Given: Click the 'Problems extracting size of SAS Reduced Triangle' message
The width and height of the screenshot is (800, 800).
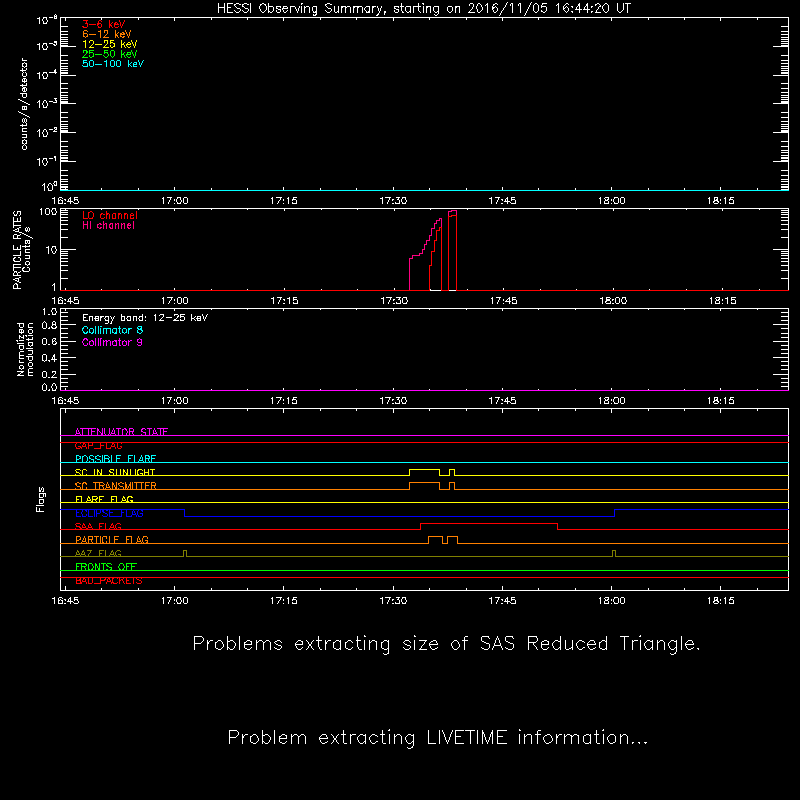Looking at the screenshot, I should click(x=446, y=644).
